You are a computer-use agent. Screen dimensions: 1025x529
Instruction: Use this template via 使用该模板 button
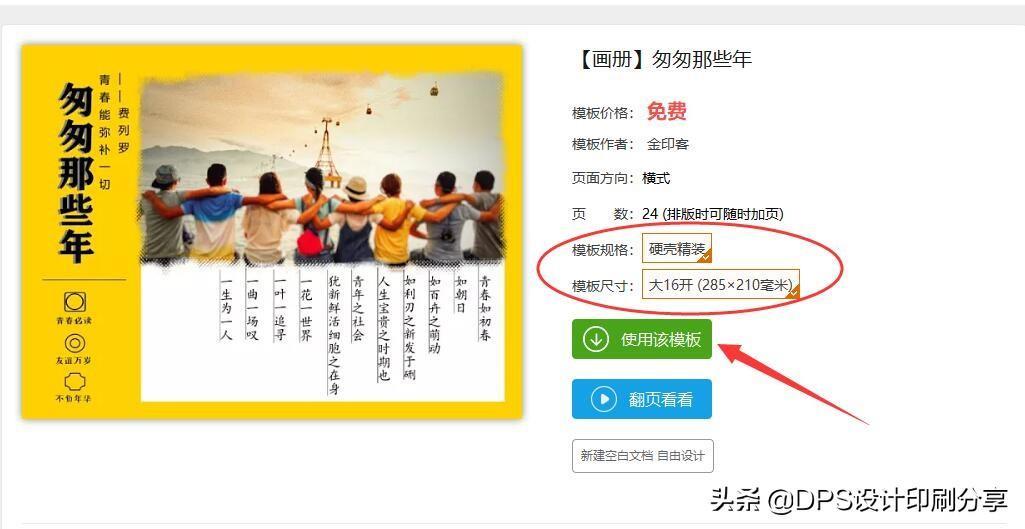pos(641,339)
